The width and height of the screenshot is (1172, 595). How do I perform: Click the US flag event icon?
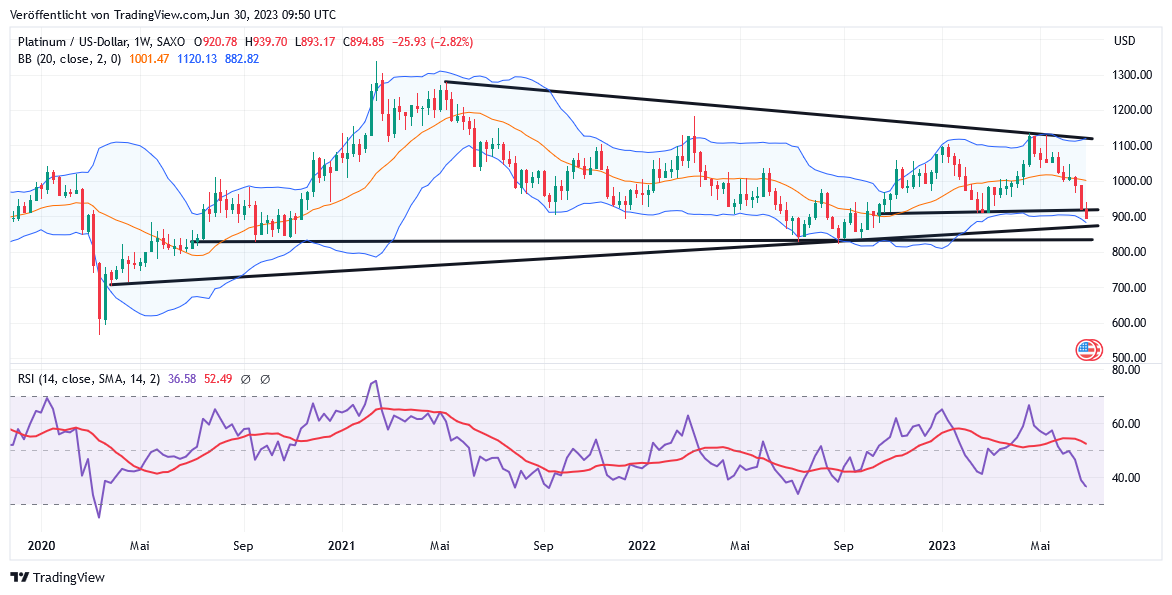(1088, 350)
